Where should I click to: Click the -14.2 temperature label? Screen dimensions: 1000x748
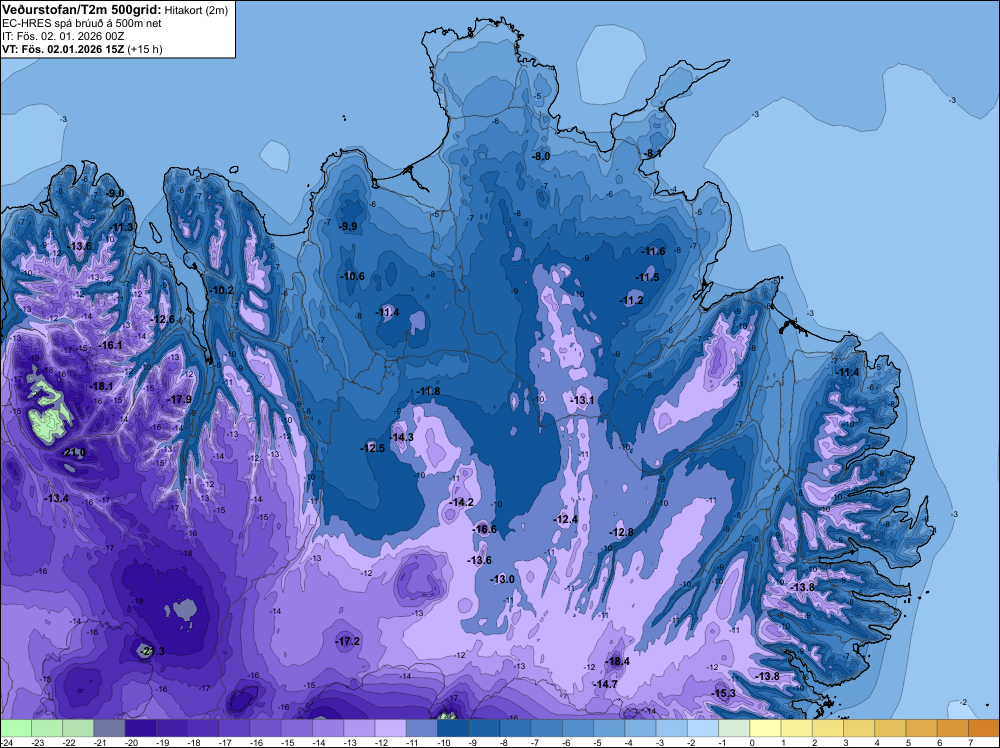pos(462,502)
